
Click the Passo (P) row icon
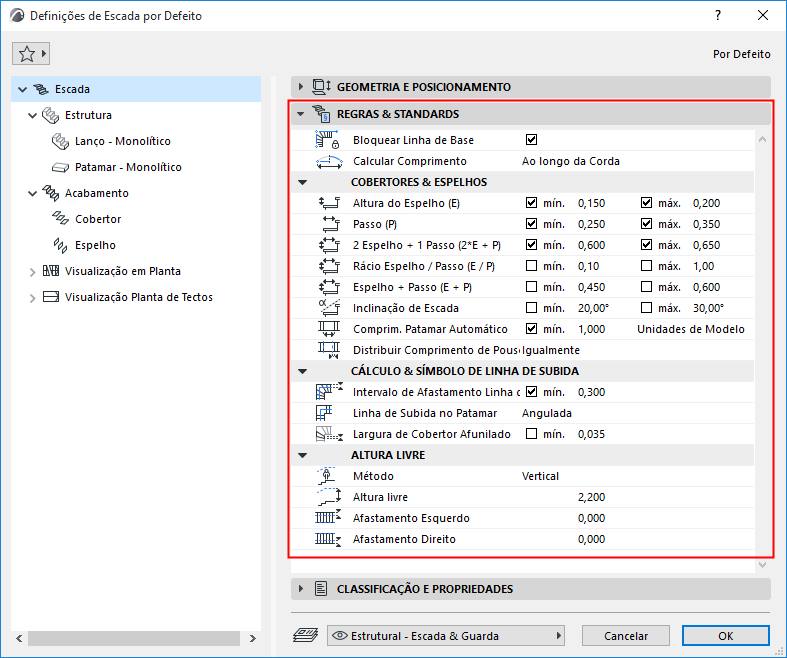[x=331, y=224]
